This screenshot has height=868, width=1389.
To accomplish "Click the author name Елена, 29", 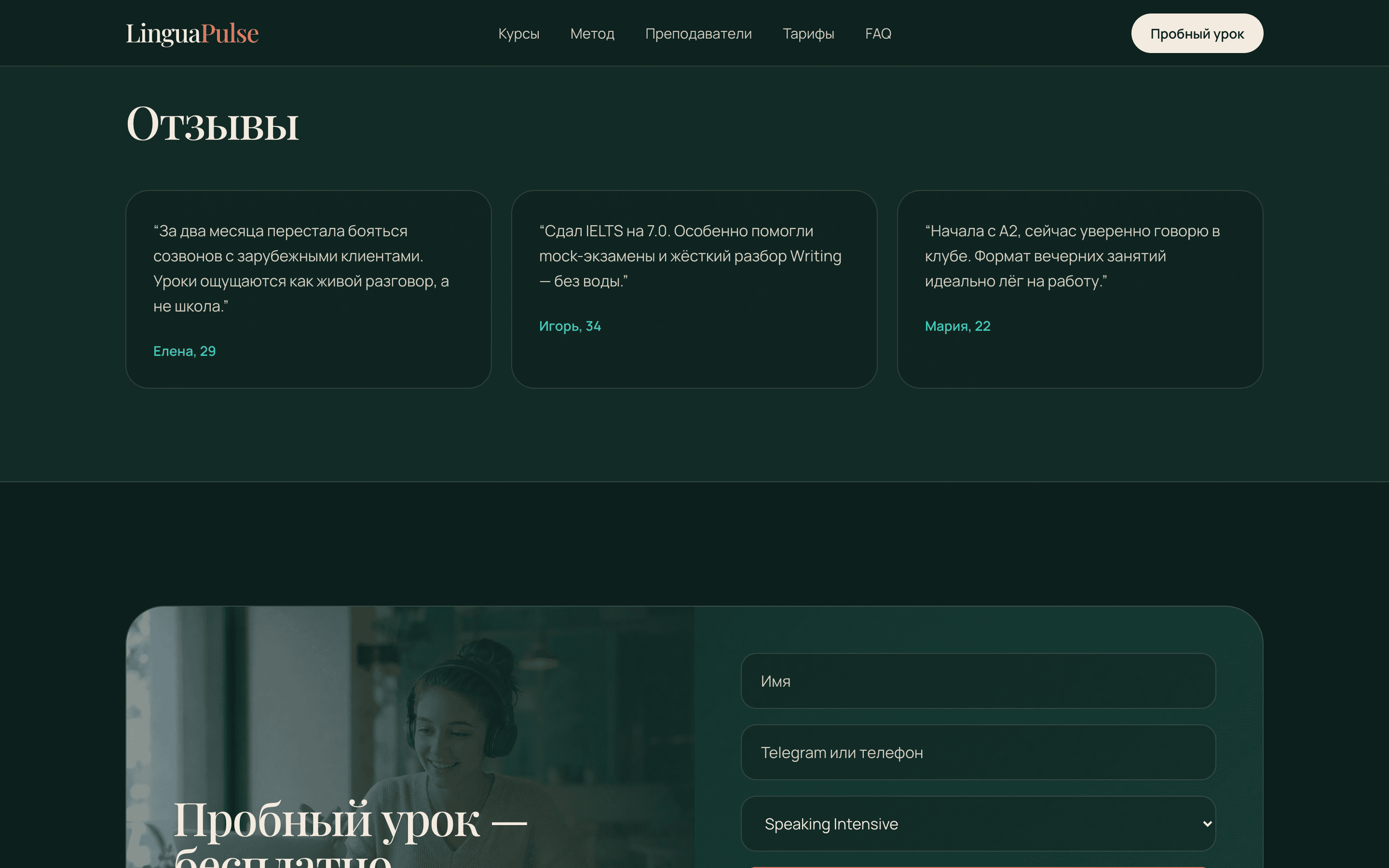I will (184, 351).
